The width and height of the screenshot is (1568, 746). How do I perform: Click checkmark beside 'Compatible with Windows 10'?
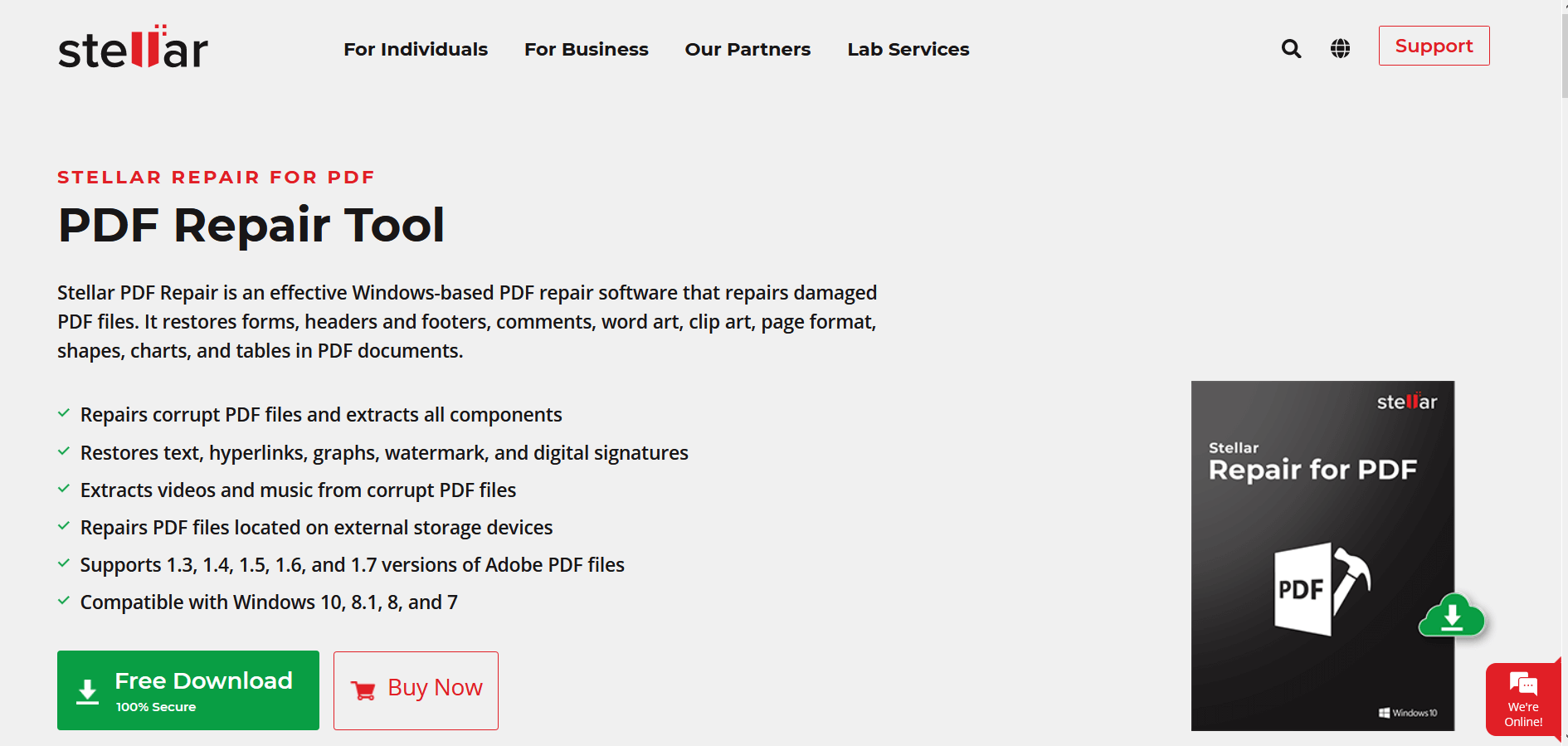[64, 600]
